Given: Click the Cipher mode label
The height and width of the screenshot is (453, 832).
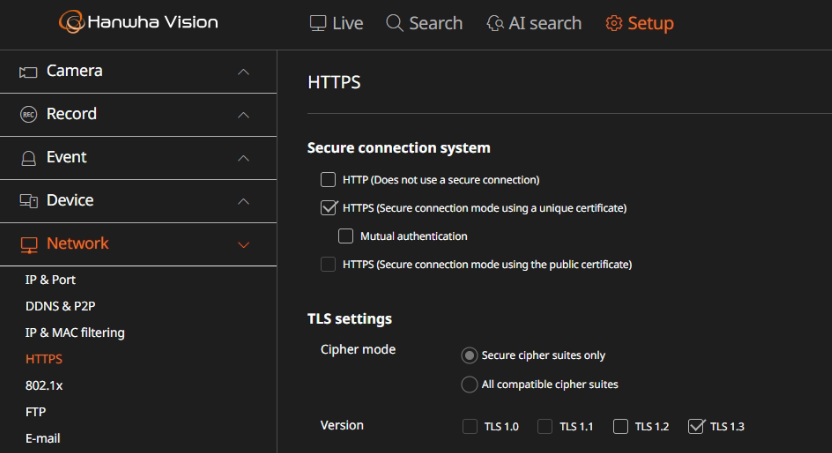Looking at the screenshot, I should pyautogui.click(x=358, y=350).
